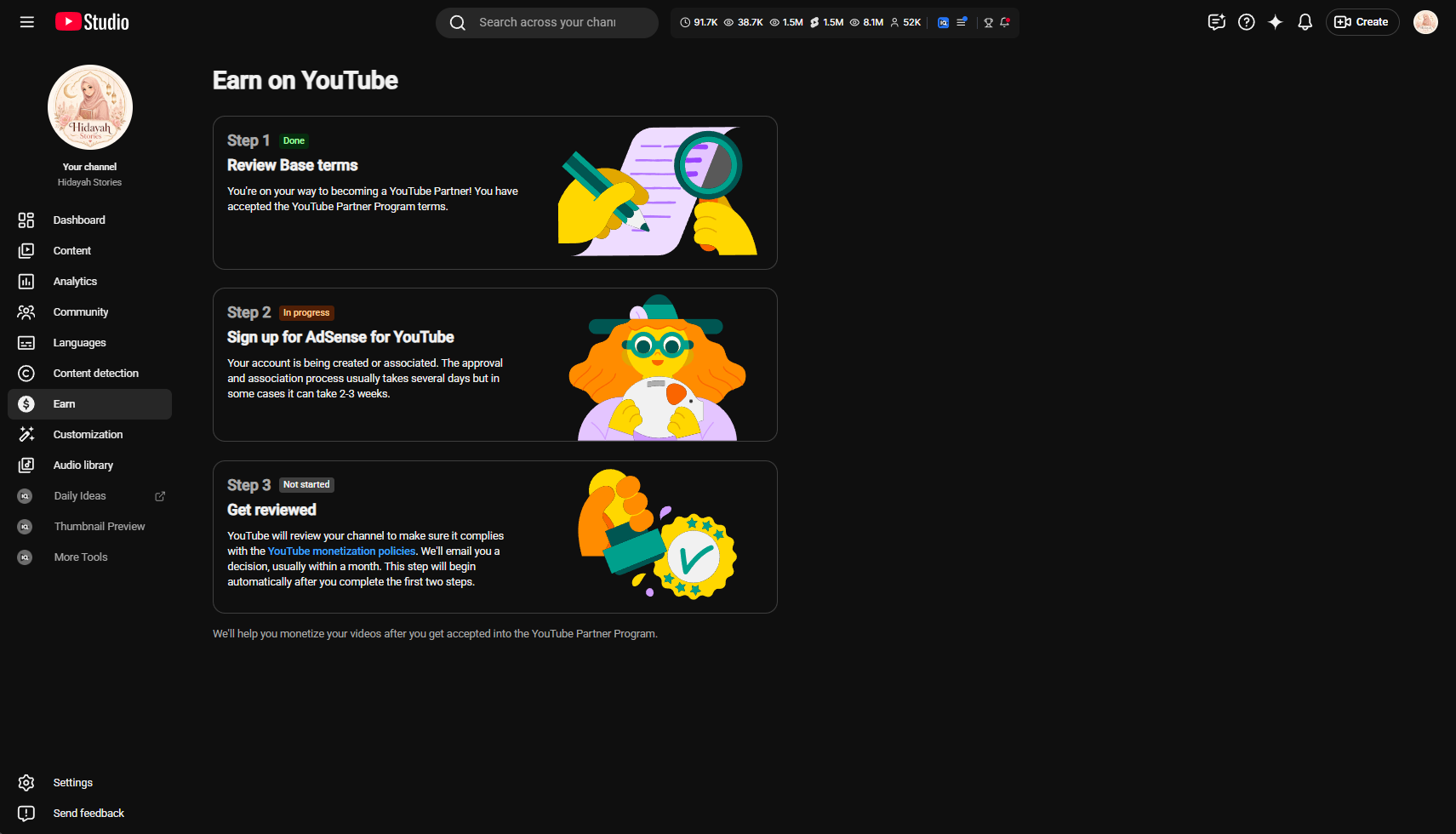Focus the channel search field
Screen dimensions: 1456x834
click(547, 23)
